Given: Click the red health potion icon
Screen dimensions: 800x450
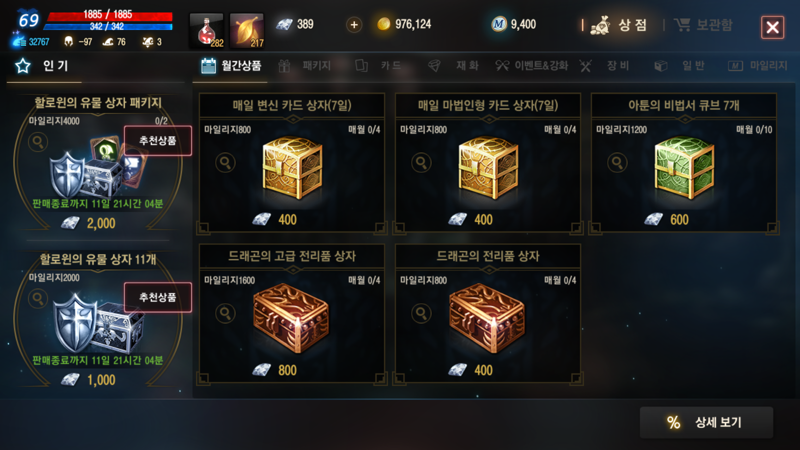Looking at the screenshot, I should pyautogui.click(x=206, y=31).
